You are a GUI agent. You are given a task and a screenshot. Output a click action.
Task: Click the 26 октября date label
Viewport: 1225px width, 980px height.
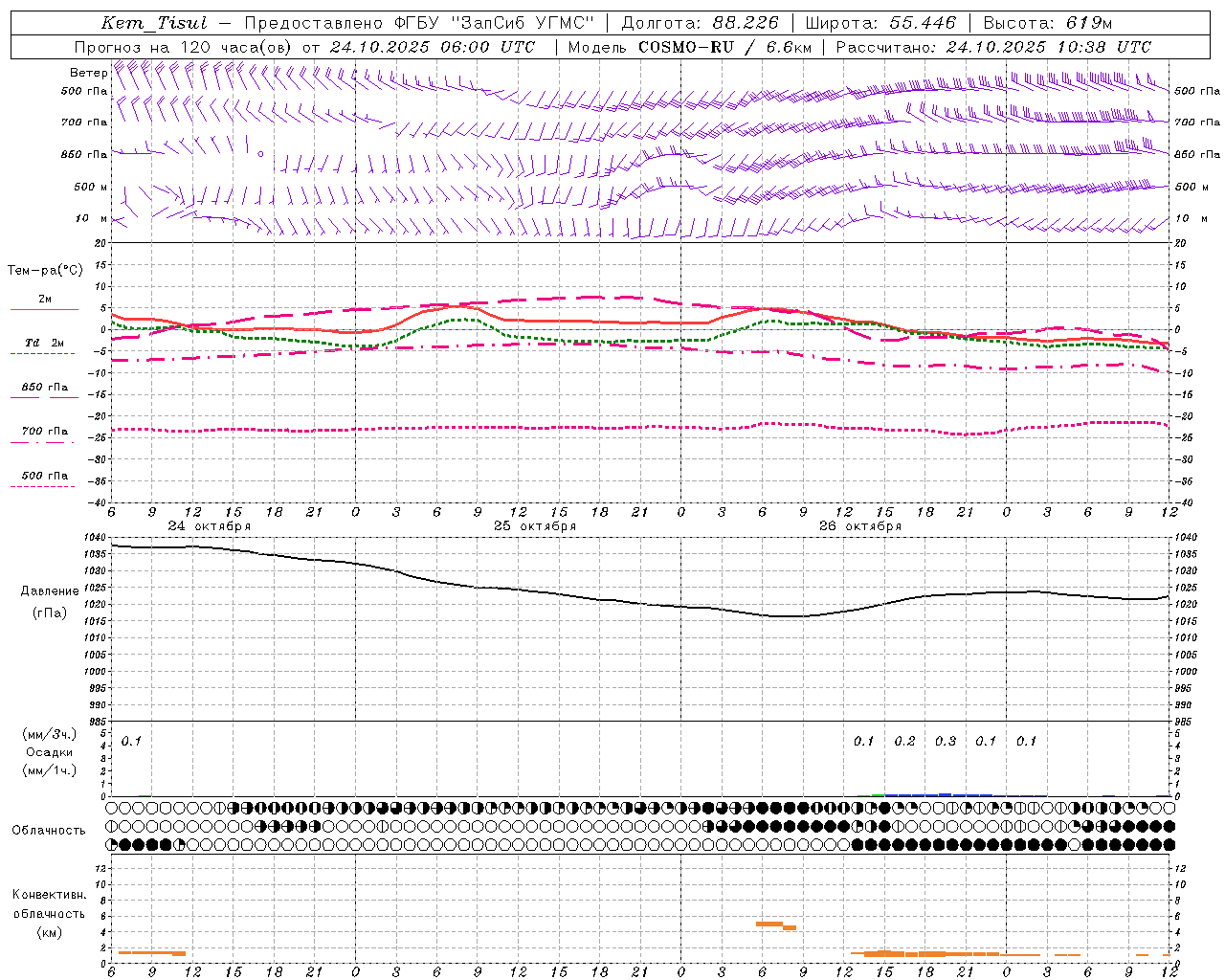(x=860, y=526)
